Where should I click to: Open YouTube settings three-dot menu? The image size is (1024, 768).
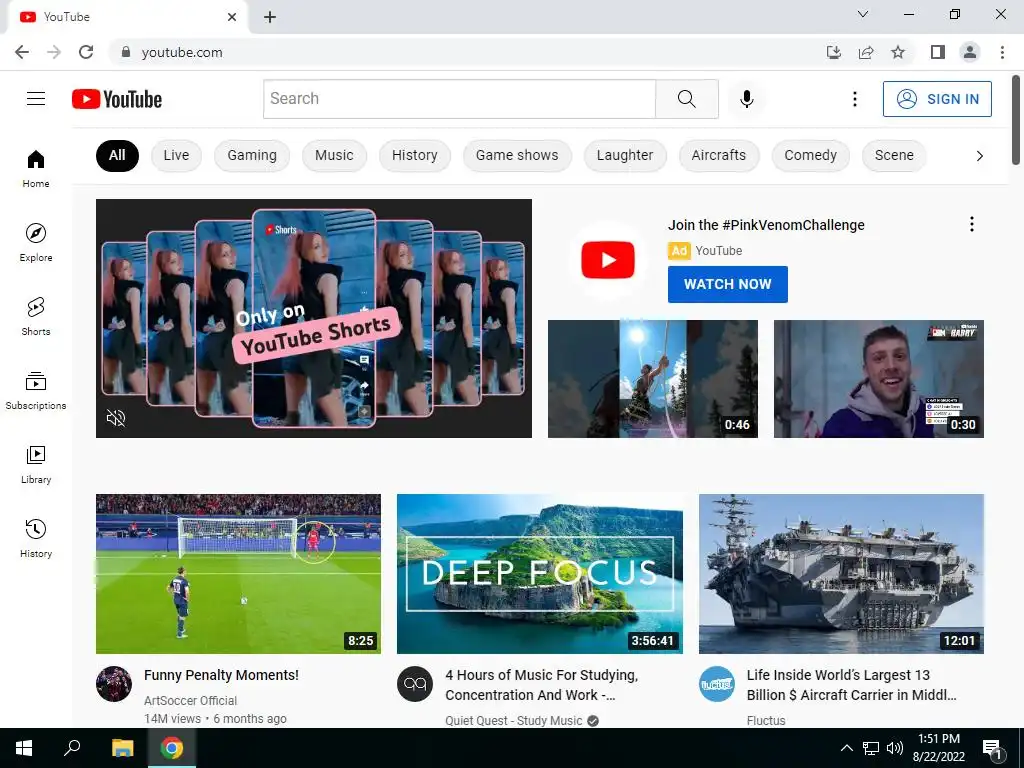point(854,99)
